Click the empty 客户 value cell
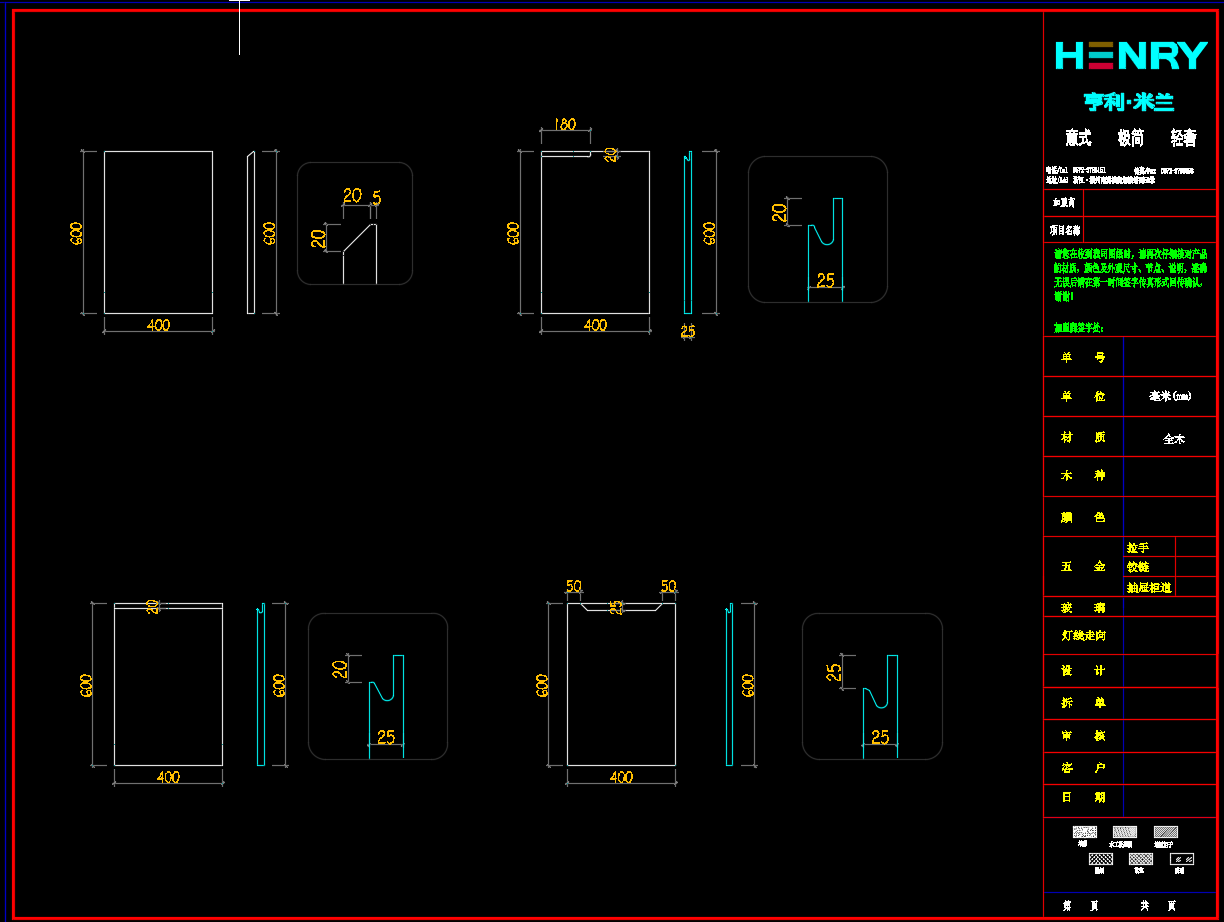 coord(1169,768)
